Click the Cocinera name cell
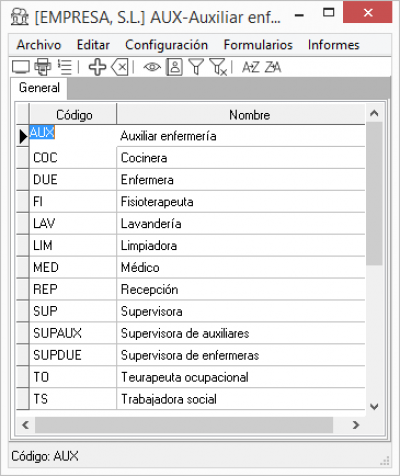 pyautogui.click(x=241, y=158)
